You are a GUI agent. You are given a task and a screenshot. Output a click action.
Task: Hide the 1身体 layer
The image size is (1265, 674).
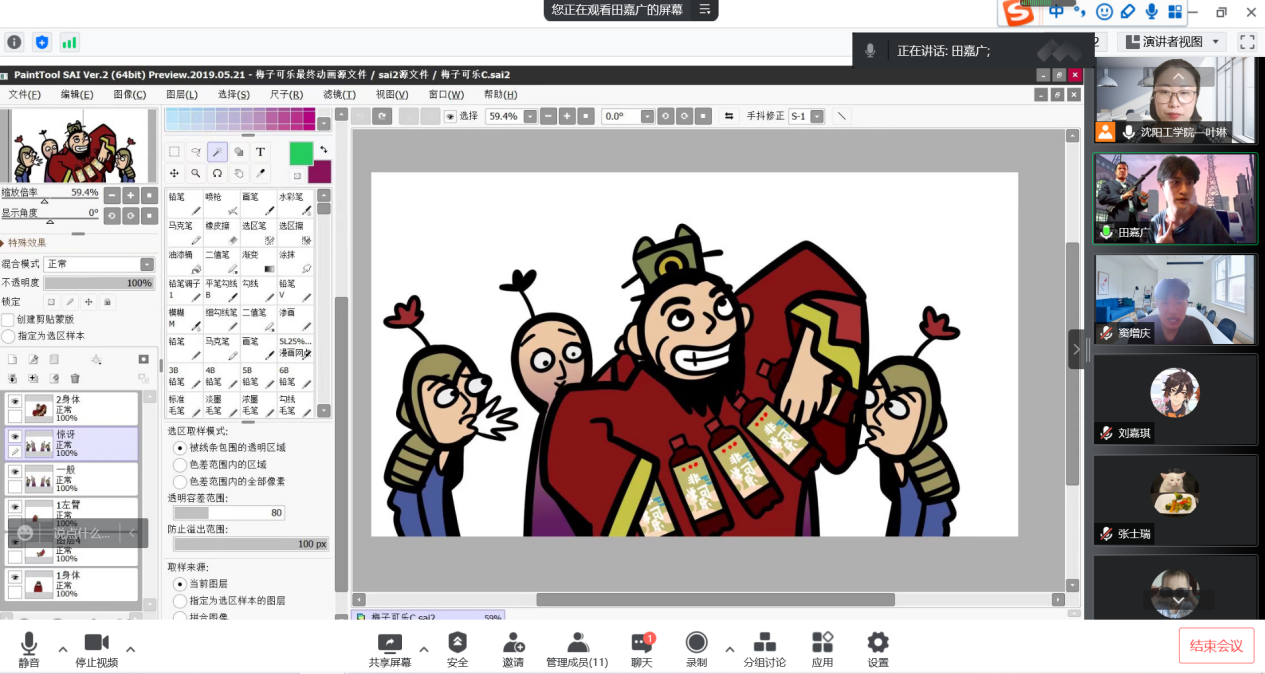[14, 577]
